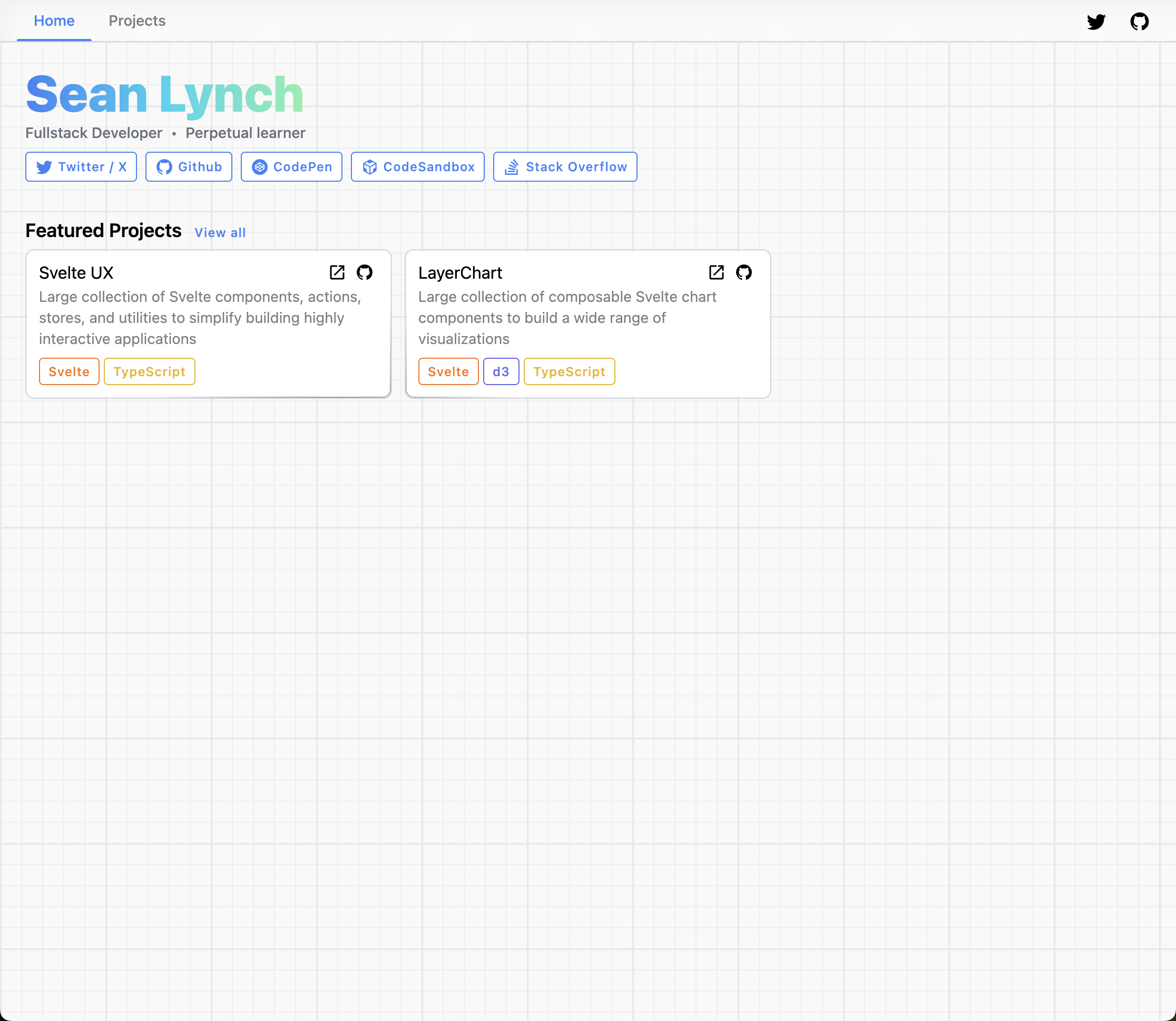
Task: Click the CodePen logo inside the CodePen button
Action: [x=260, y=166]
